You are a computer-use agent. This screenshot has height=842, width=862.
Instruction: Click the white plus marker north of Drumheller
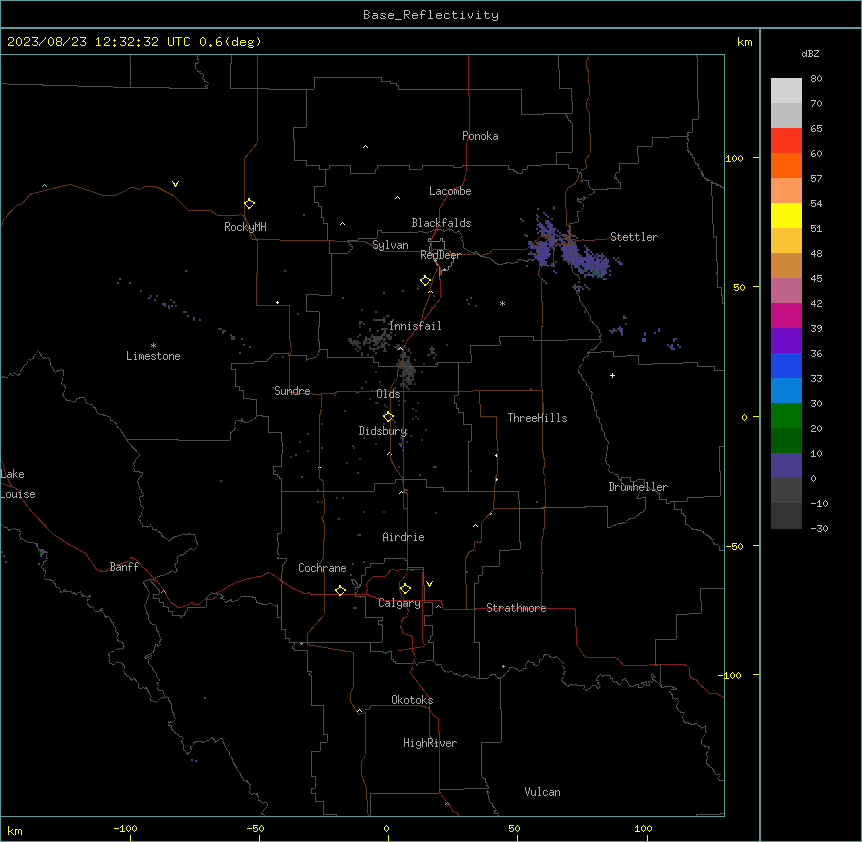click(x=612, y=375)
